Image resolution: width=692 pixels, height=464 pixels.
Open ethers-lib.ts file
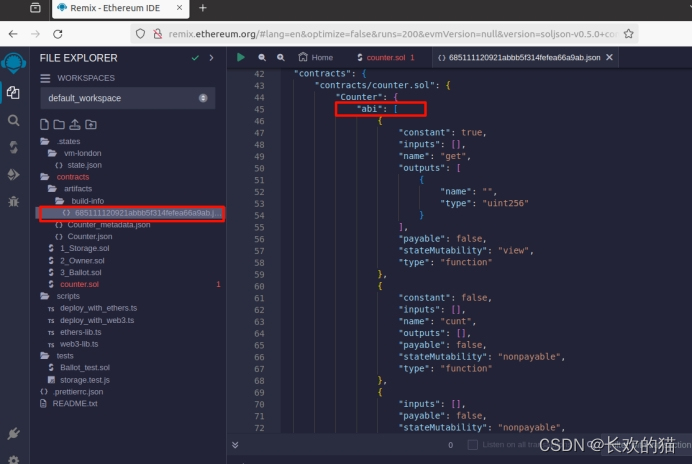click(75, 332)
